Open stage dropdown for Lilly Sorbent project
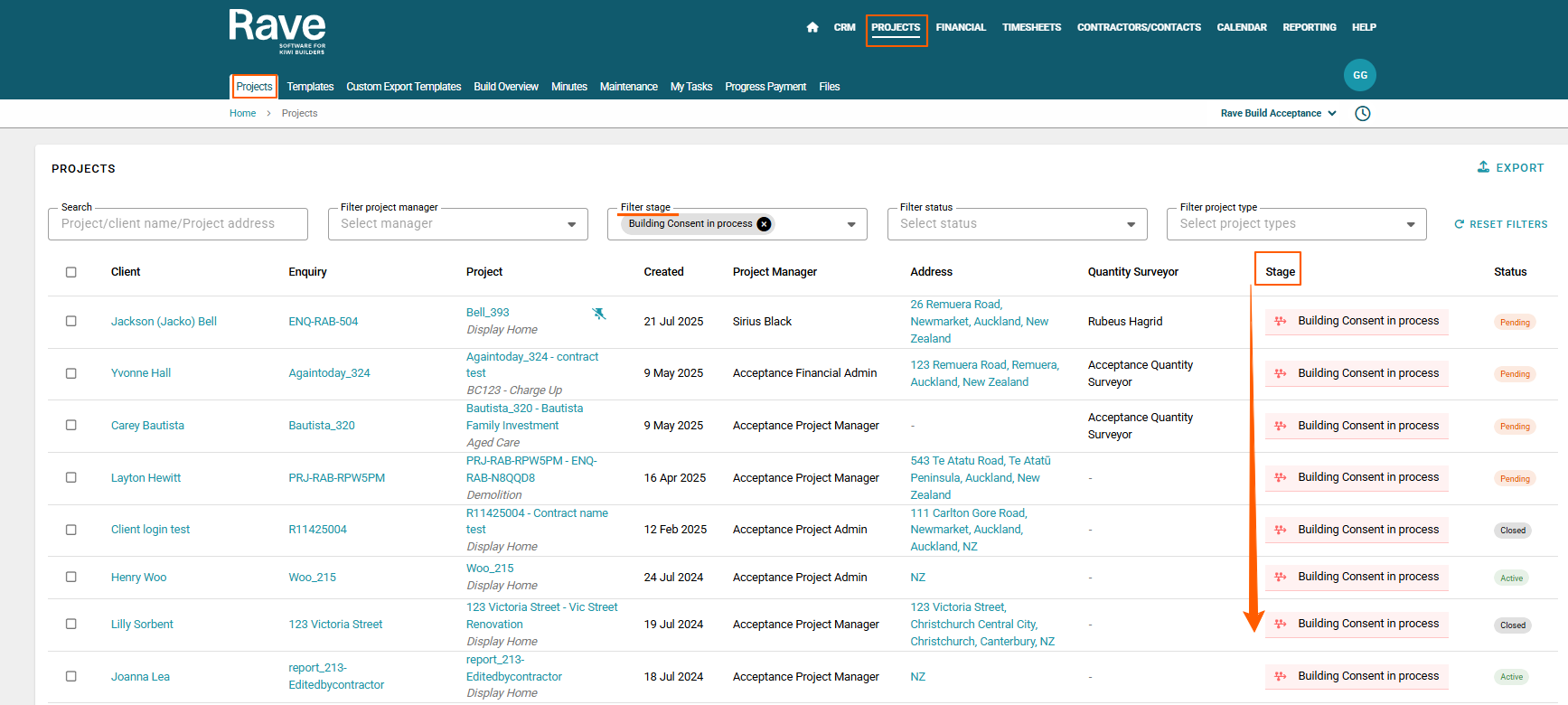This screenshot has width=1568, height=705. pyautogui.click(x=1357, y=624)
